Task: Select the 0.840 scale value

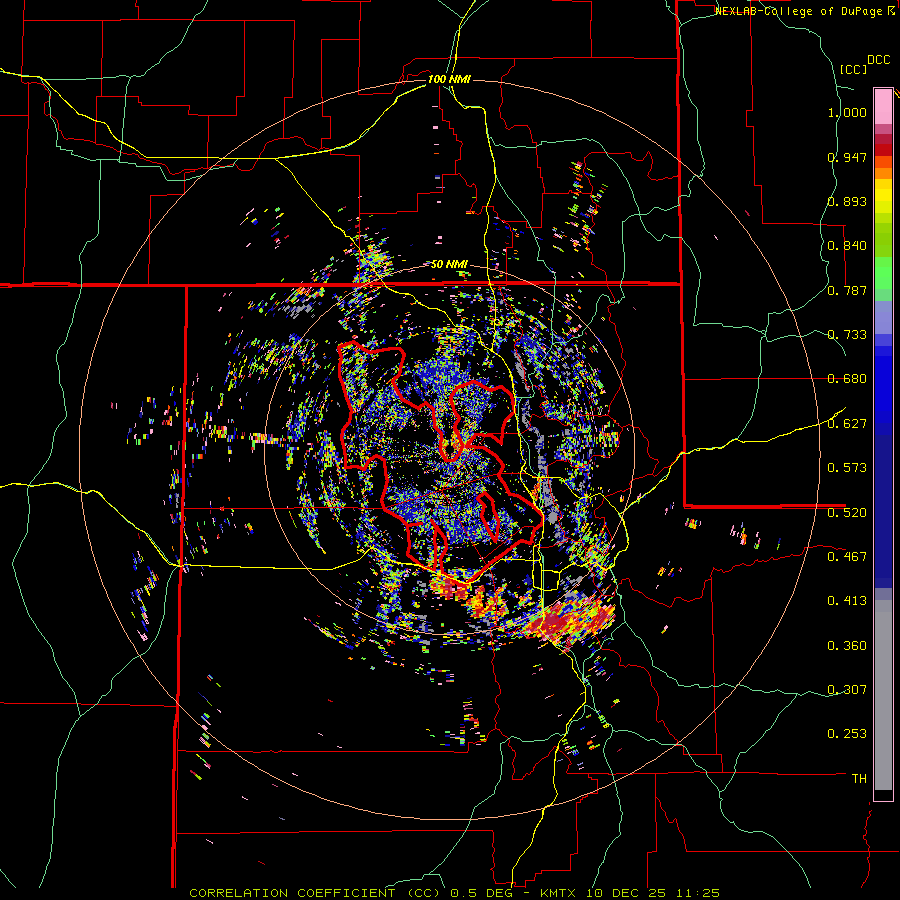Action: 847,246
